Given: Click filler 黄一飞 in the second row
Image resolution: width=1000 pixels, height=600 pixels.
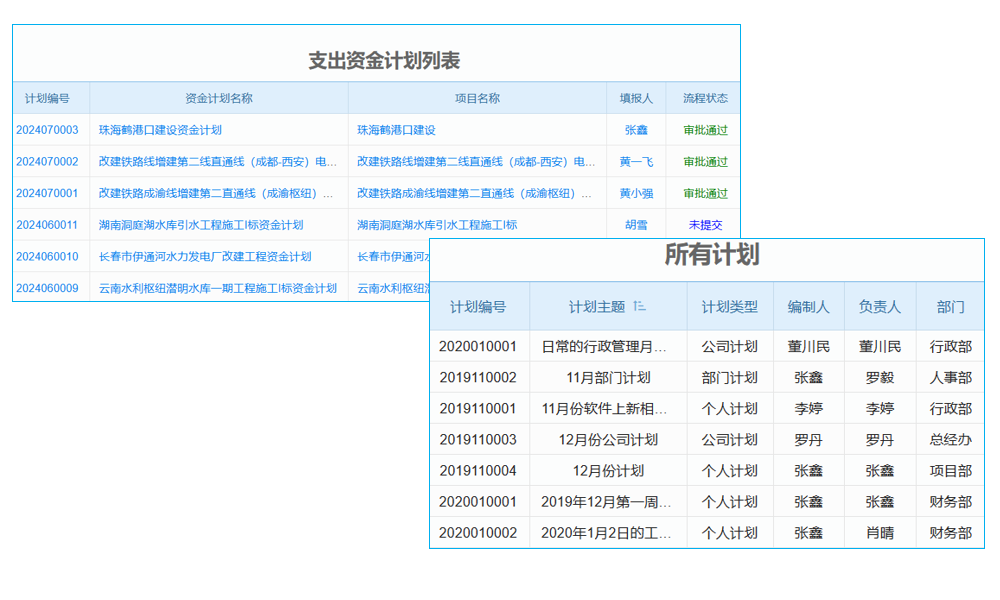Looking at the screenshot, I should (x=636, y=161).
